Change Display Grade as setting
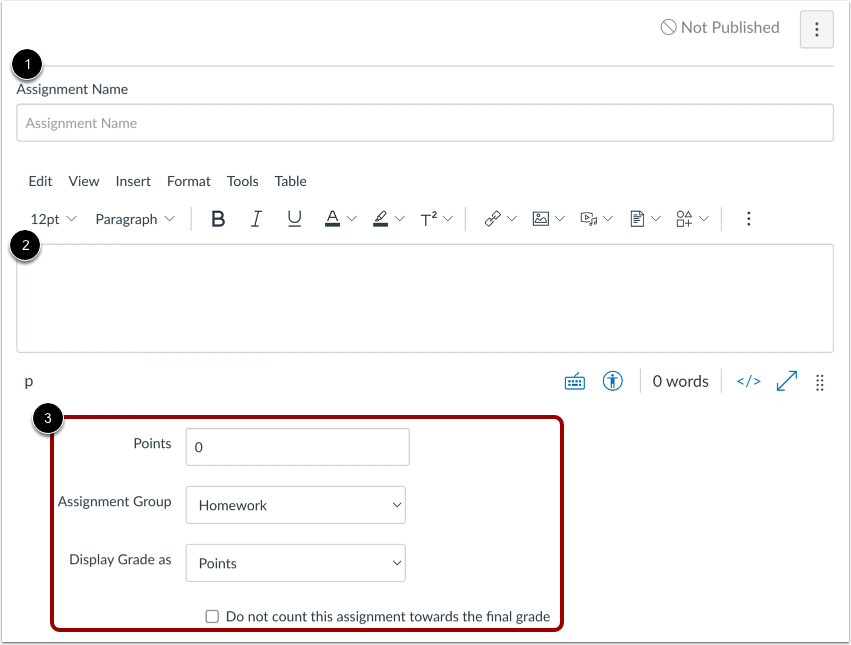Viewport: 851px width, 645px height. point(295,563)
